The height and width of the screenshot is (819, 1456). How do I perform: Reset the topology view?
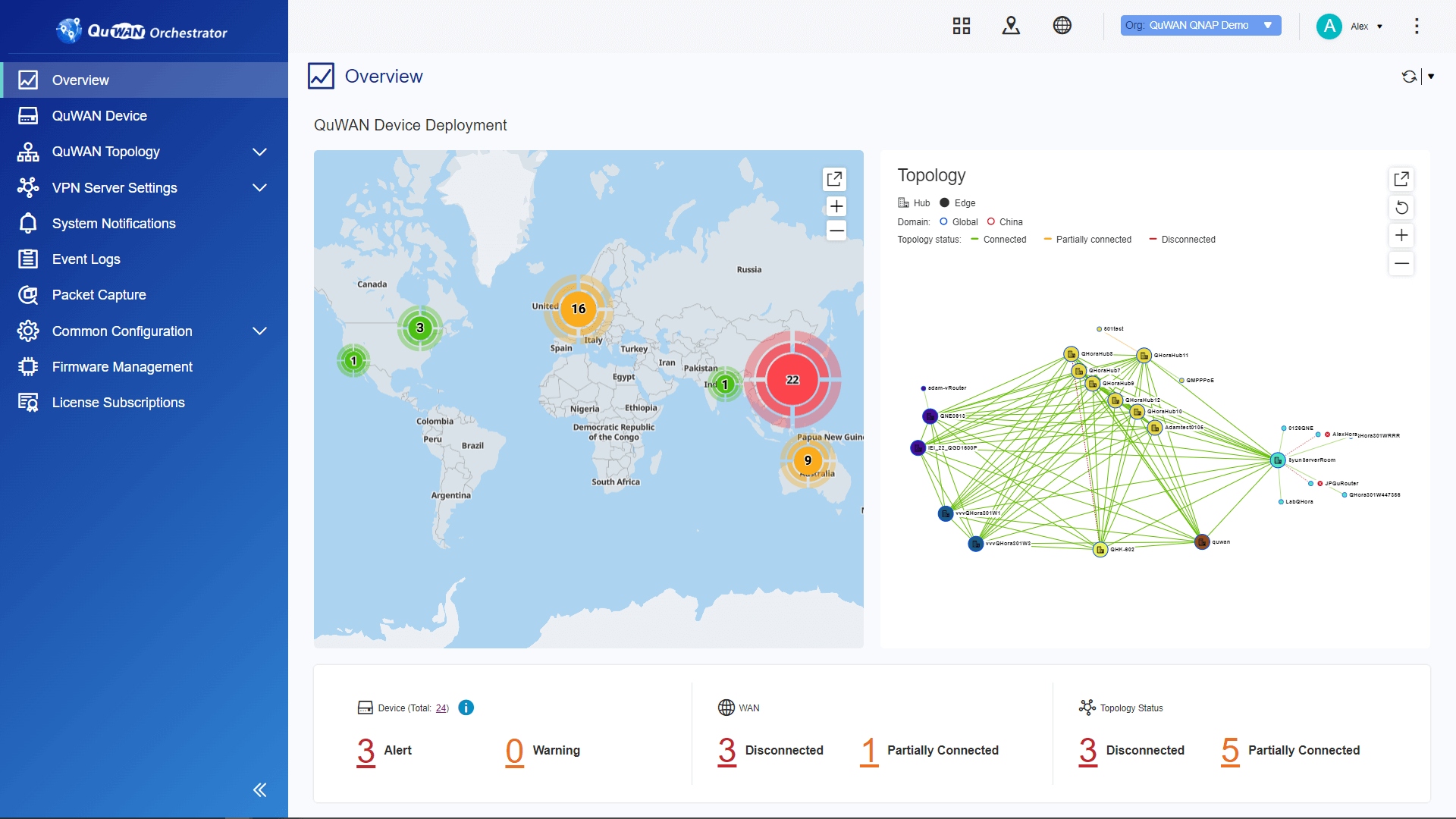[1401, 208]
